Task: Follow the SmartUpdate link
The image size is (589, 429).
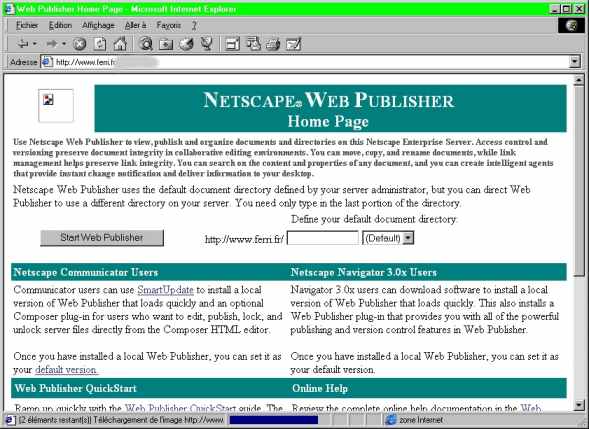Action: pos(165,290)
